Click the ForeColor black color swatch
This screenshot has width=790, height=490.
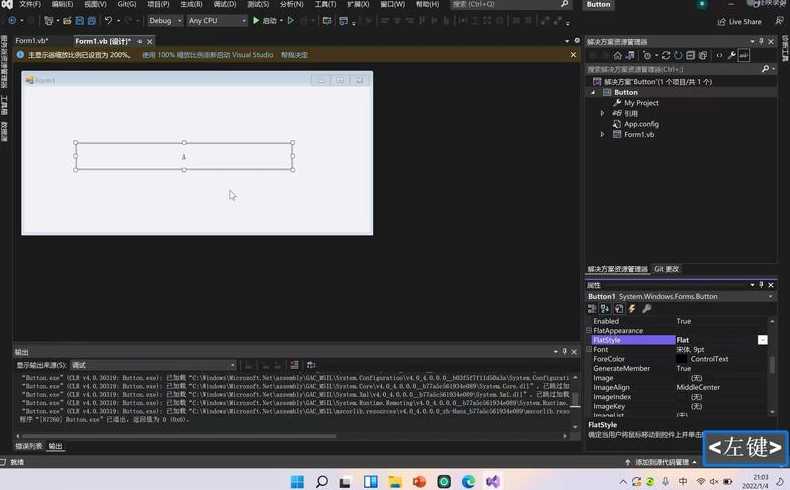(x=681, y=359)
